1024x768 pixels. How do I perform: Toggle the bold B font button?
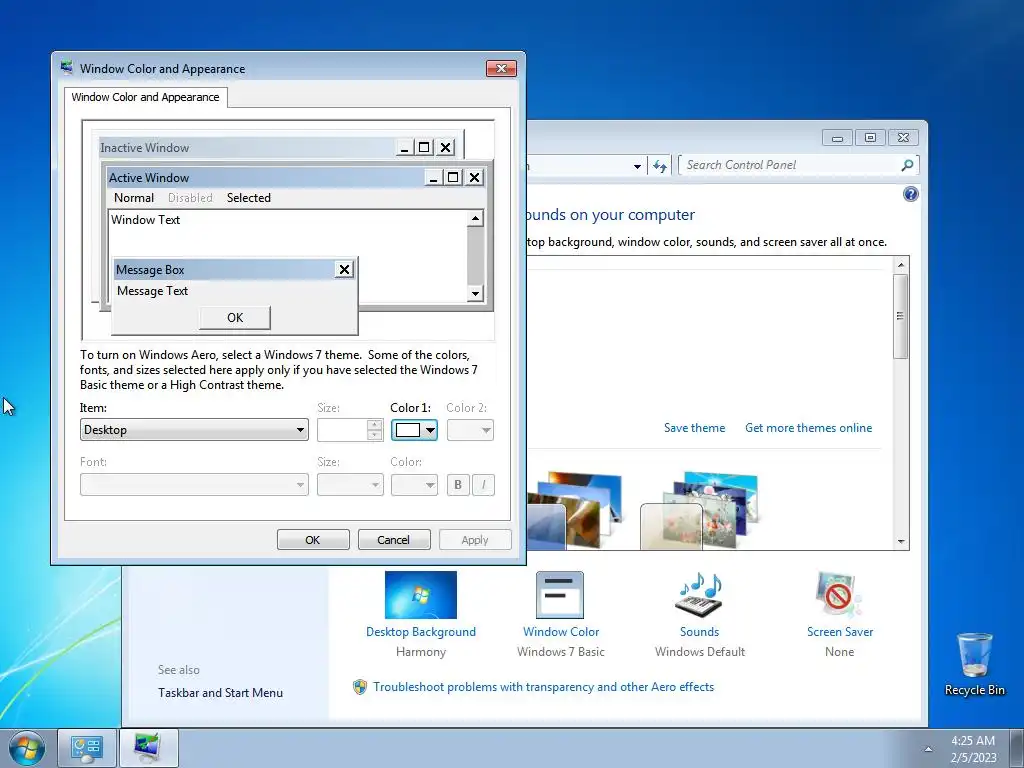click(x=458, y=485)
